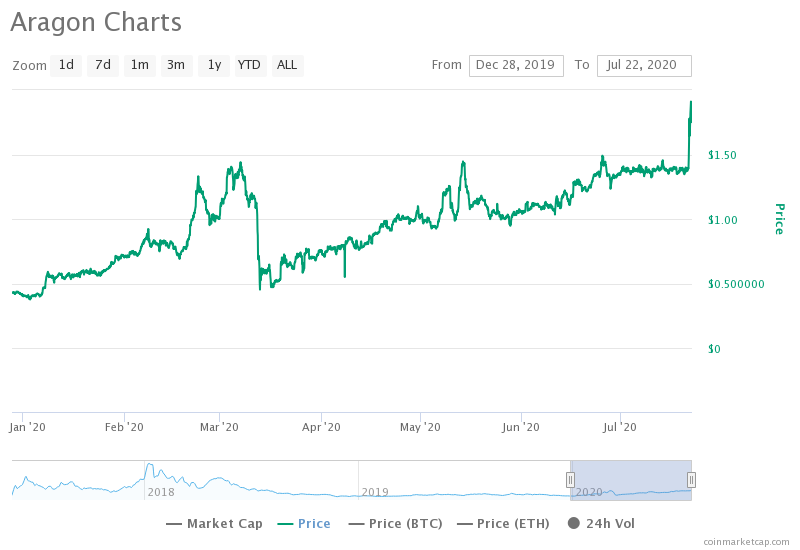The image size is (800, 550).
Task: Click the coinmarketcap.com credit text
Action: 746,542
